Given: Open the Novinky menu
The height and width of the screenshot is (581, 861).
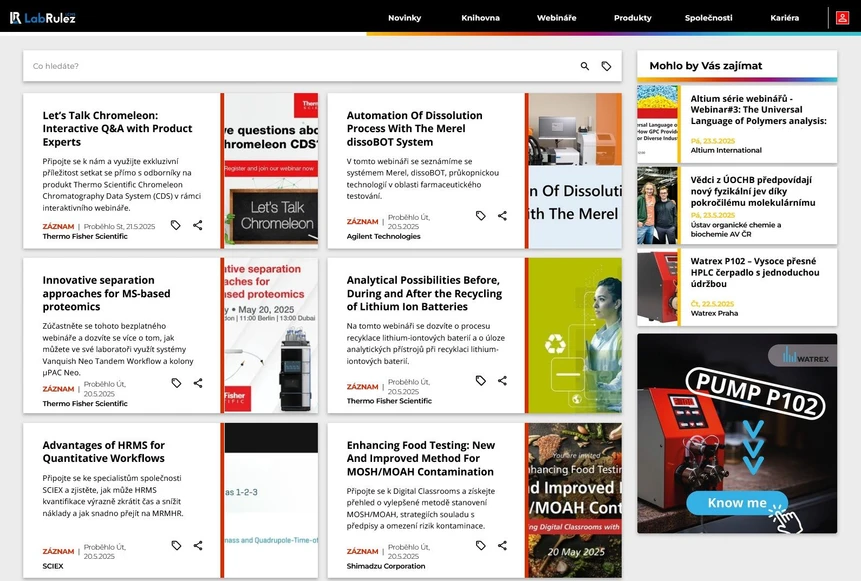Looking at the screenshot, I should 405,18.
